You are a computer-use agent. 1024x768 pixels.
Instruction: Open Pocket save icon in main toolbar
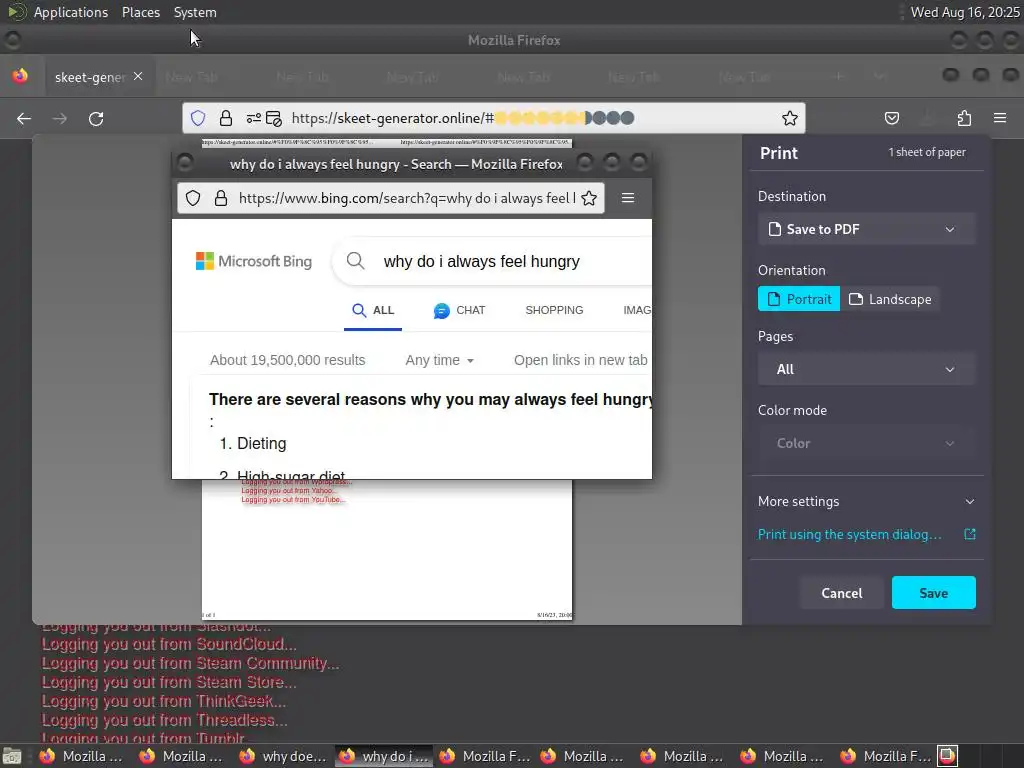pyautogui.click(x=891, y=118)
